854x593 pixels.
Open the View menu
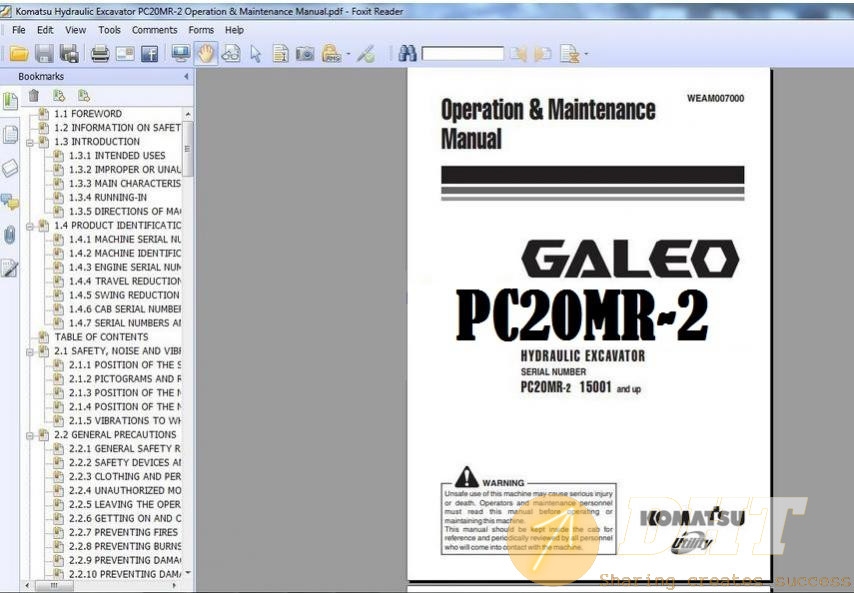pos(76,30)
